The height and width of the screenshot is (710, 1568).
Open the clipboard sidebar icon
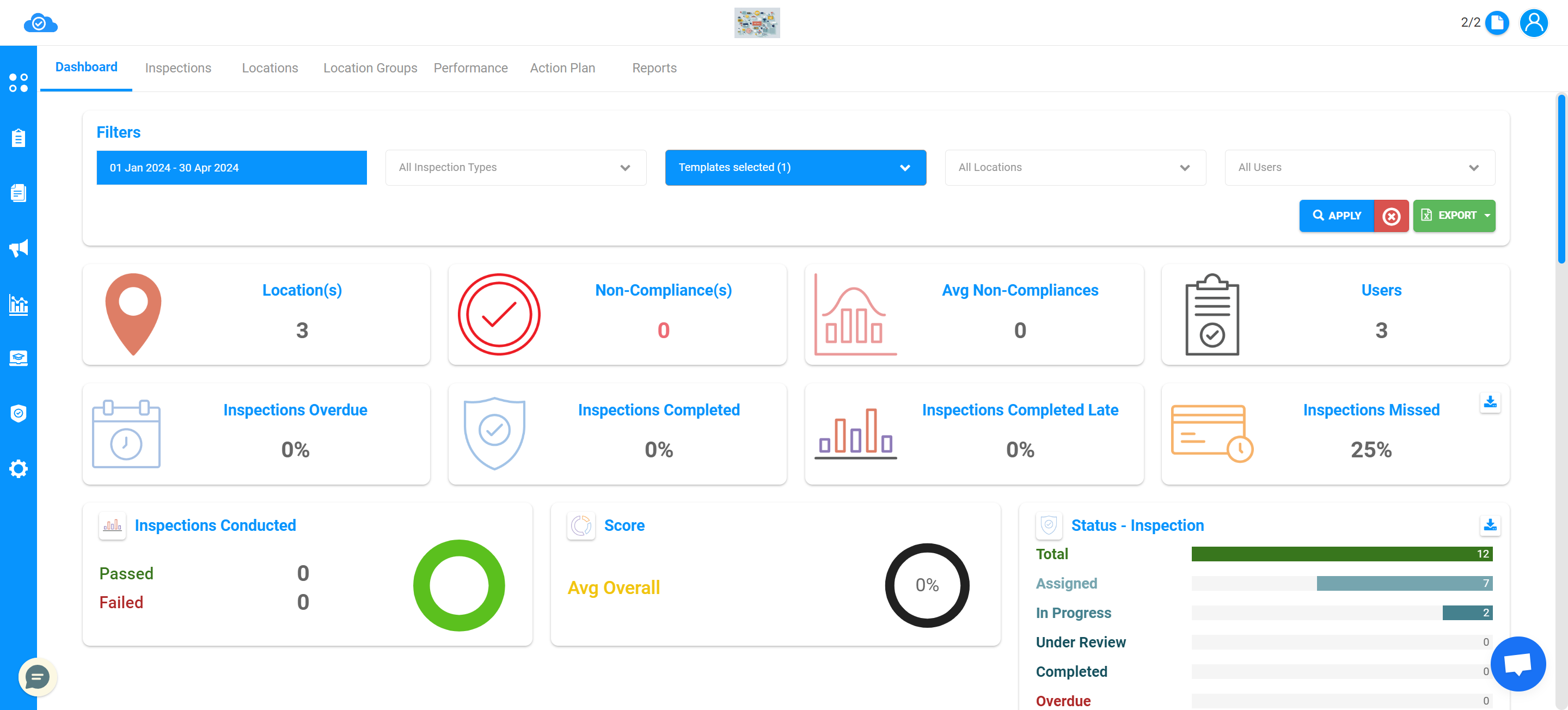(x=19, y=138)
